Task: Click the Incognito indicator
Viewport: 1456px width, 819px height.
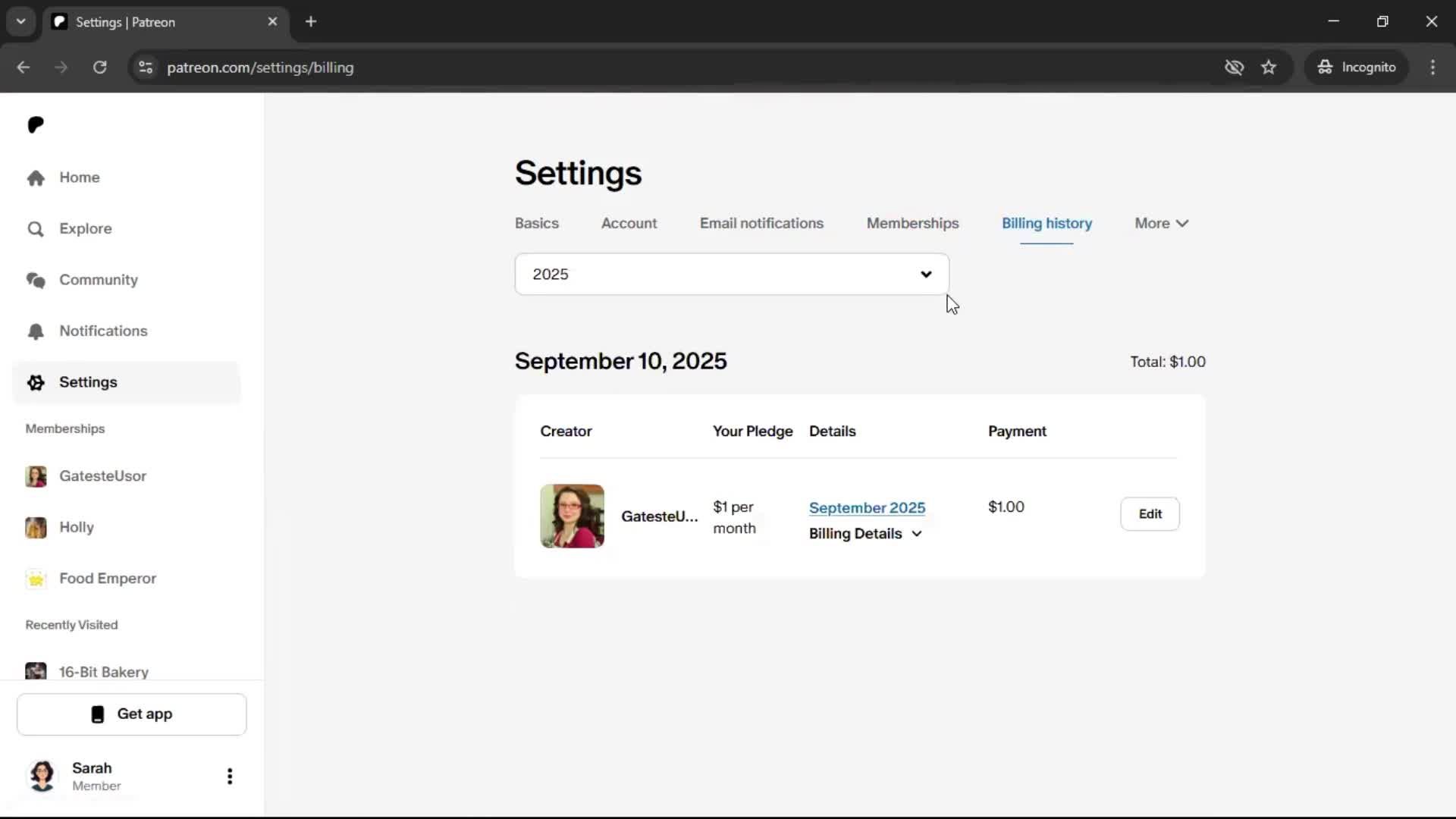Action: pos(1356,67)
